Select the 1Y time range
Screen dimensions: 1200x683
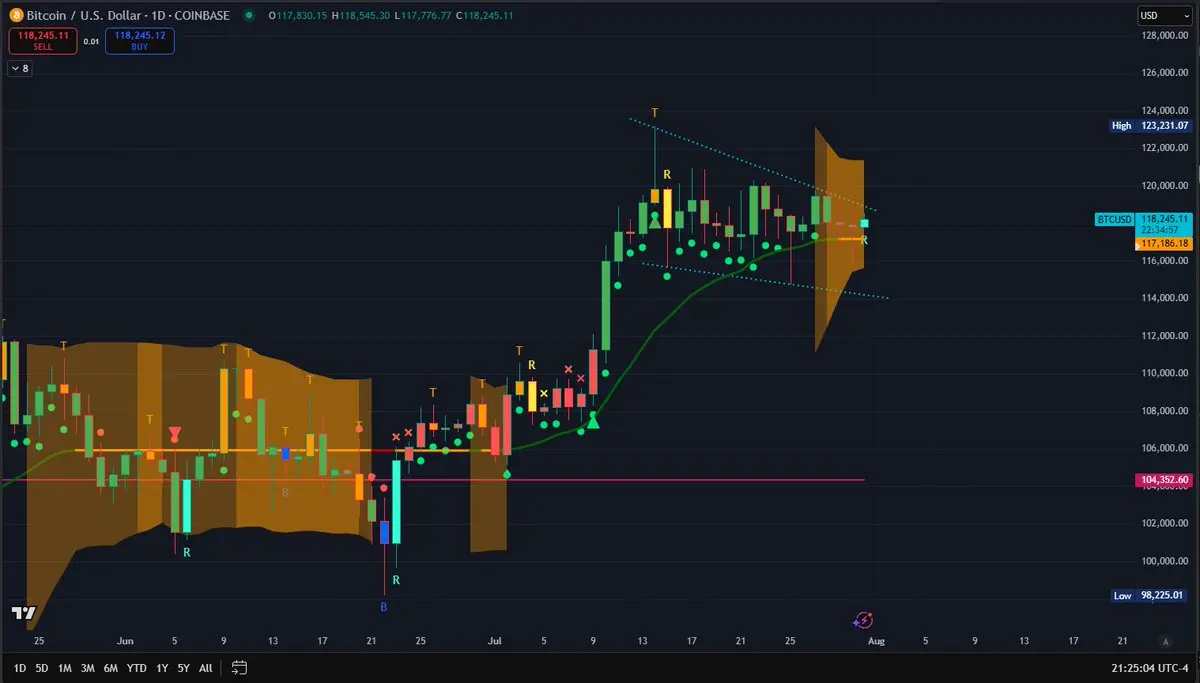click(164, 667)
